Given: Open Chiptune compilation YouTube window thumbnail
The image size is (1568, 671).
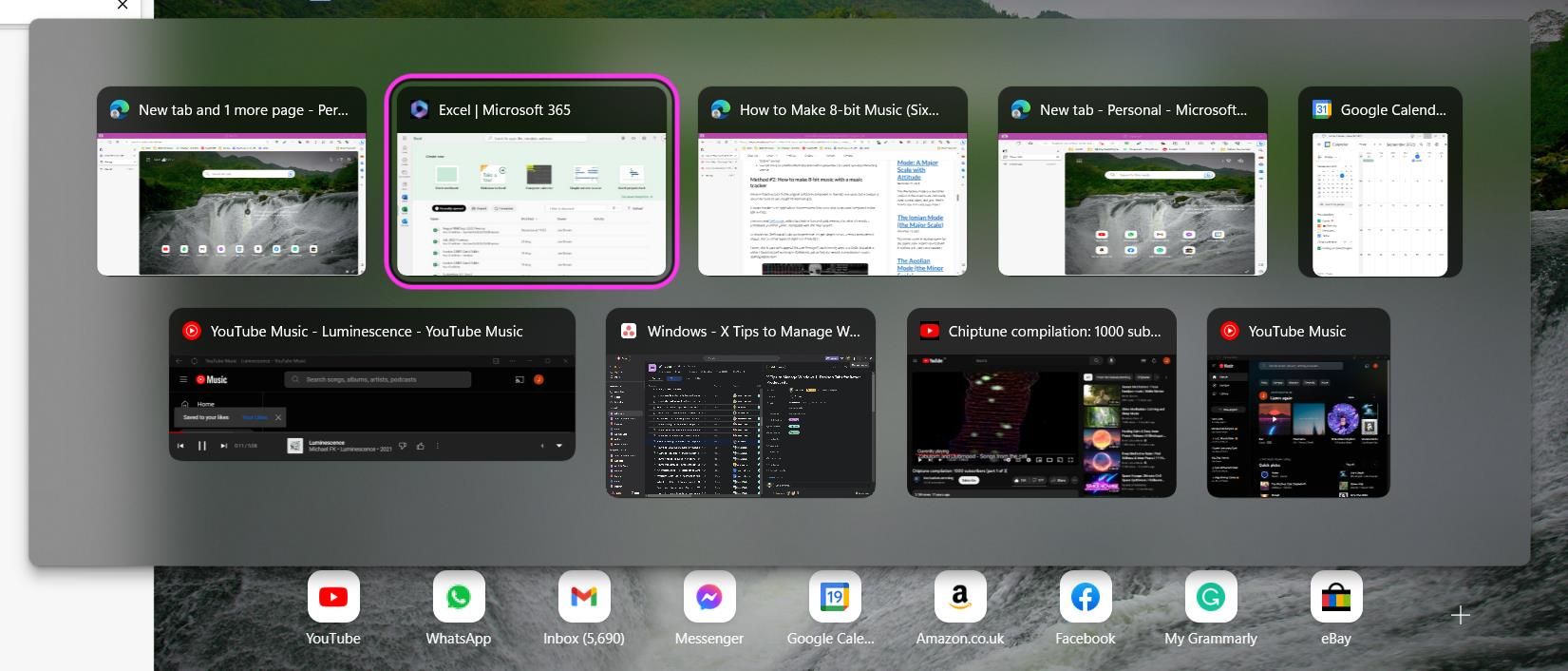Looking at the screenshot, I should tap(1042, 402).
